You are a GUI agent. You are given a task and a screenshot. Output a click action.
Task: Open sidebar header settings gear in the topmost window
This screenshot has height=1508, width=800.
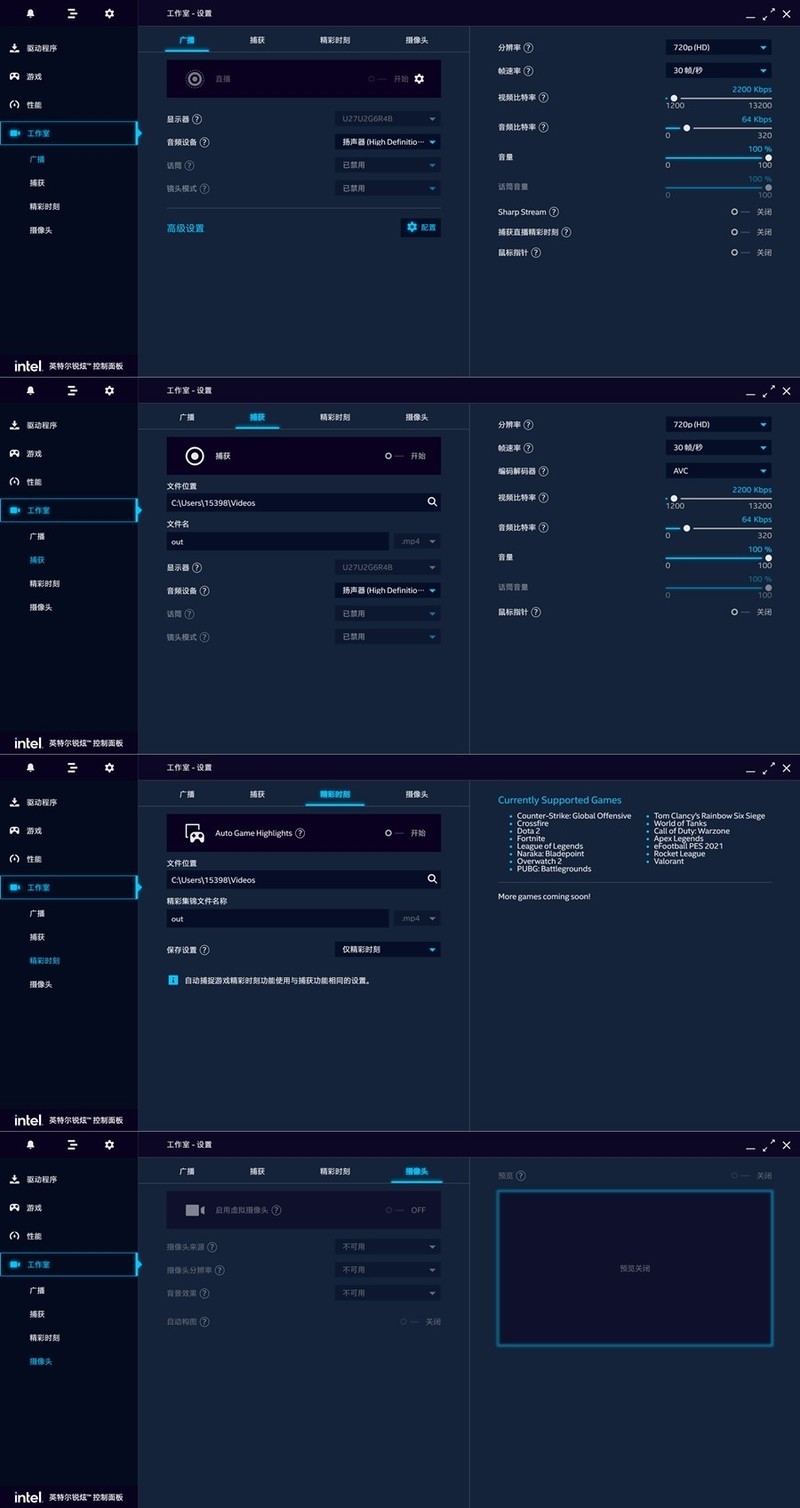[109, 13]
